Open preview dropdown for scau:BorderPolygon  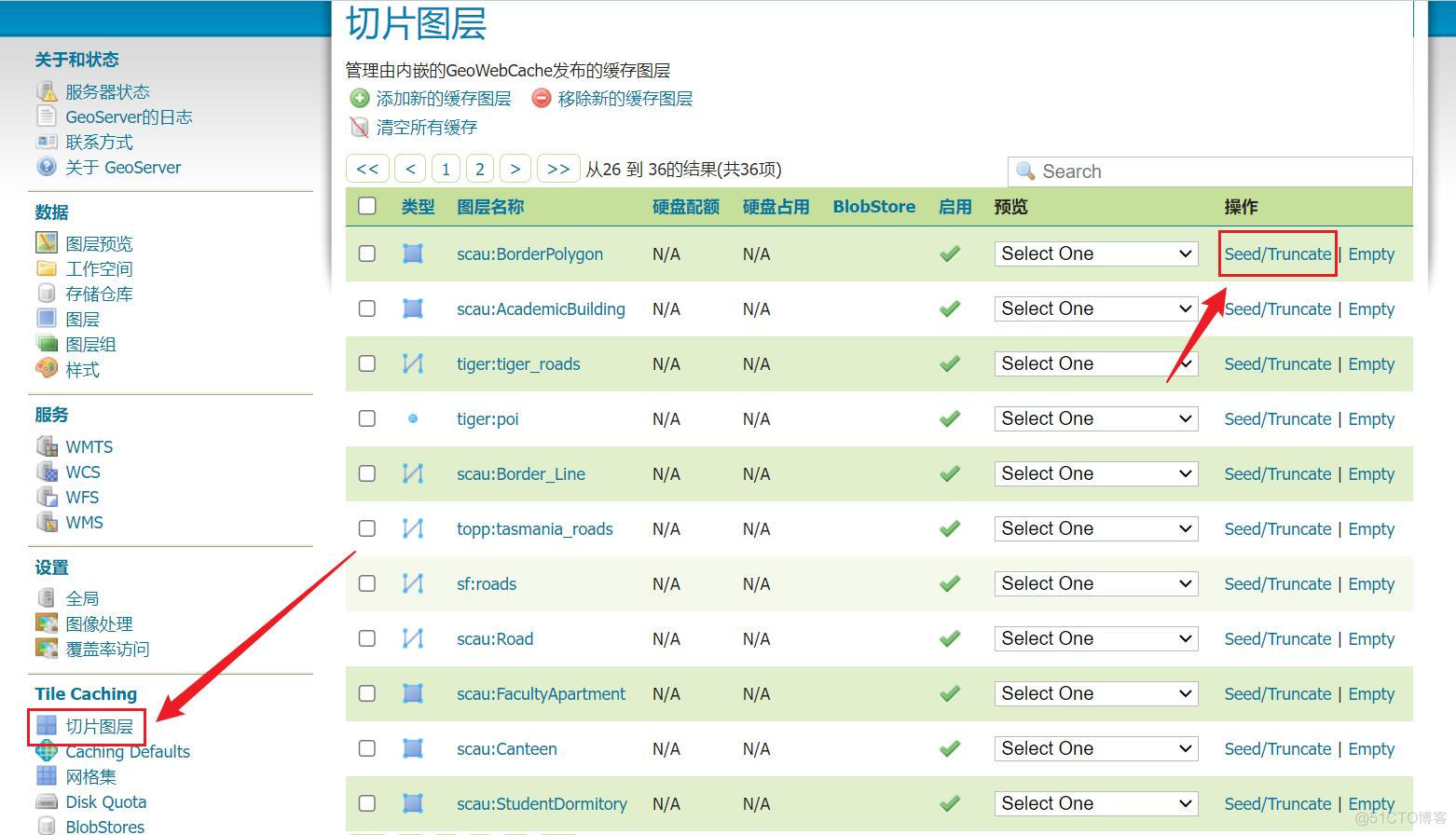point(1096,253)
